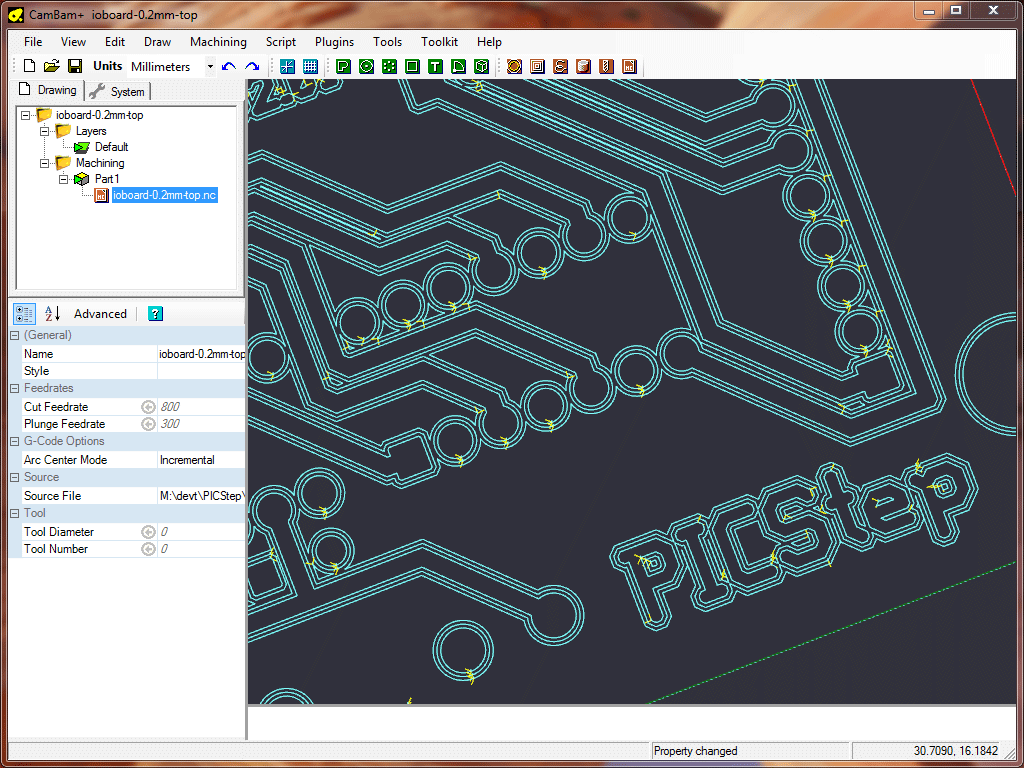Click the New file icon
Image resolution: width=1024 pixels, height=768 pixels.
(29, 66)
